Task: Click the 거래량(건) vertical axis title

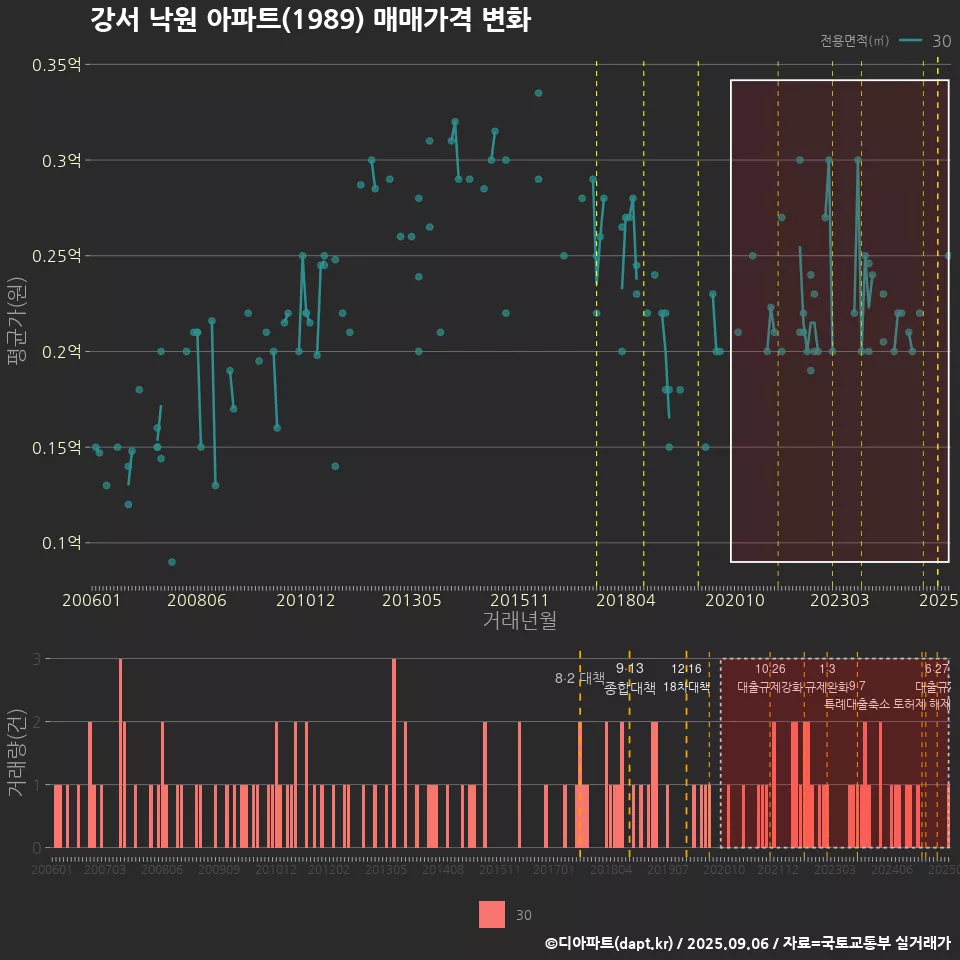Action: pos(16,752)
